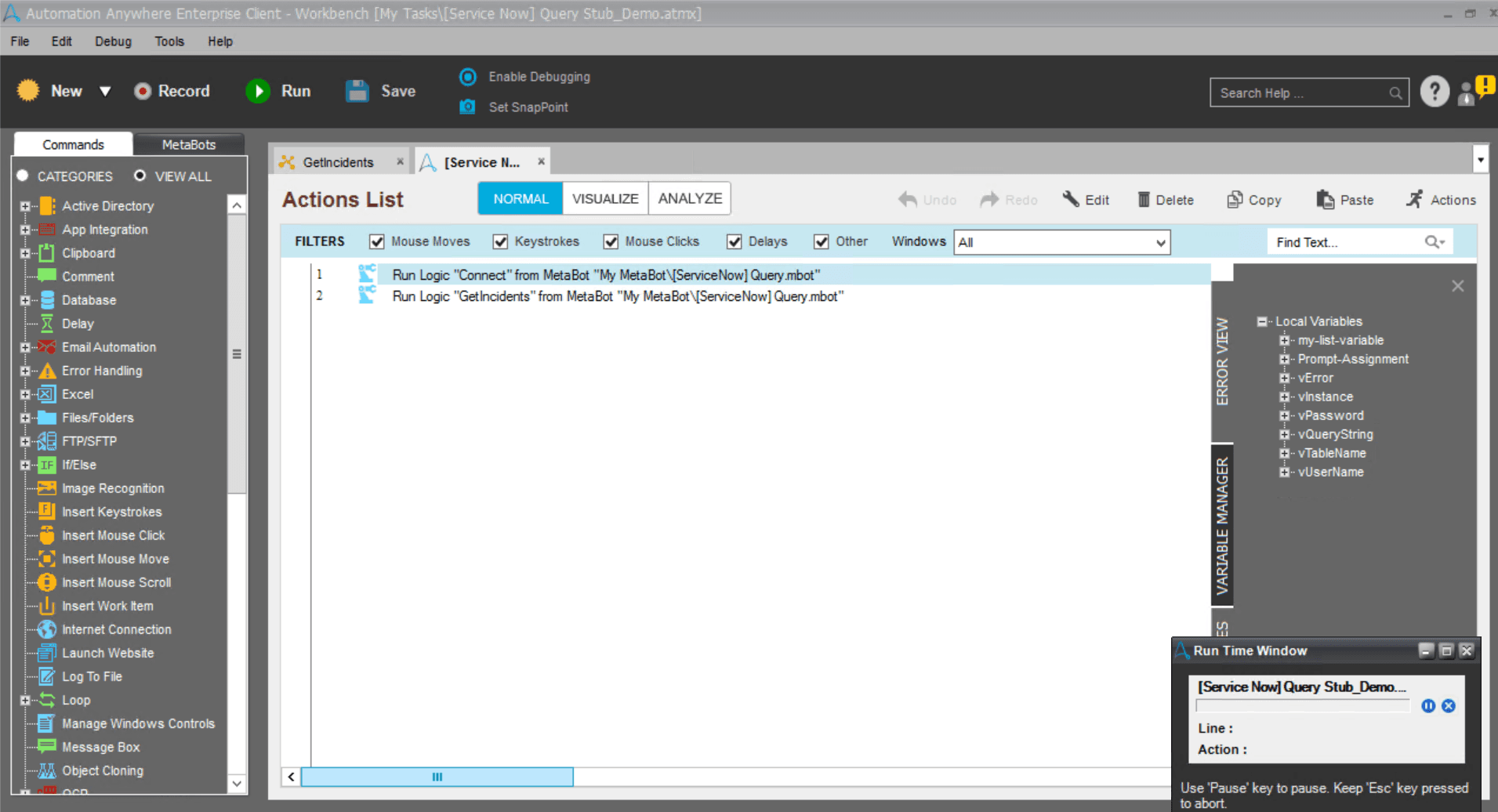
Task: Click the Delete button in Actions List
Action: (x=1166, y=200)
